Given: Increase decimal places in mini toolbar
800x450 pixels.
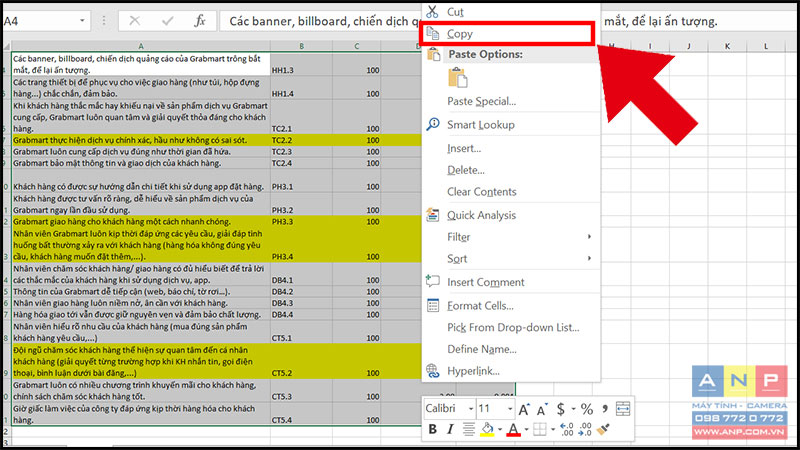Looking at the screenshot, I should click(567, 429).
